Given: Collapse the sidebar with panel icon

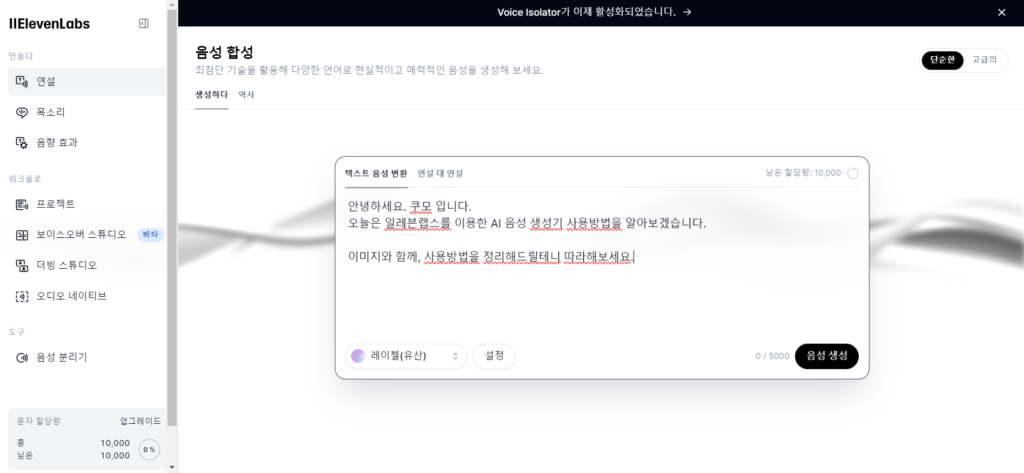Looking at the screenshot, I should pos(144,24).
